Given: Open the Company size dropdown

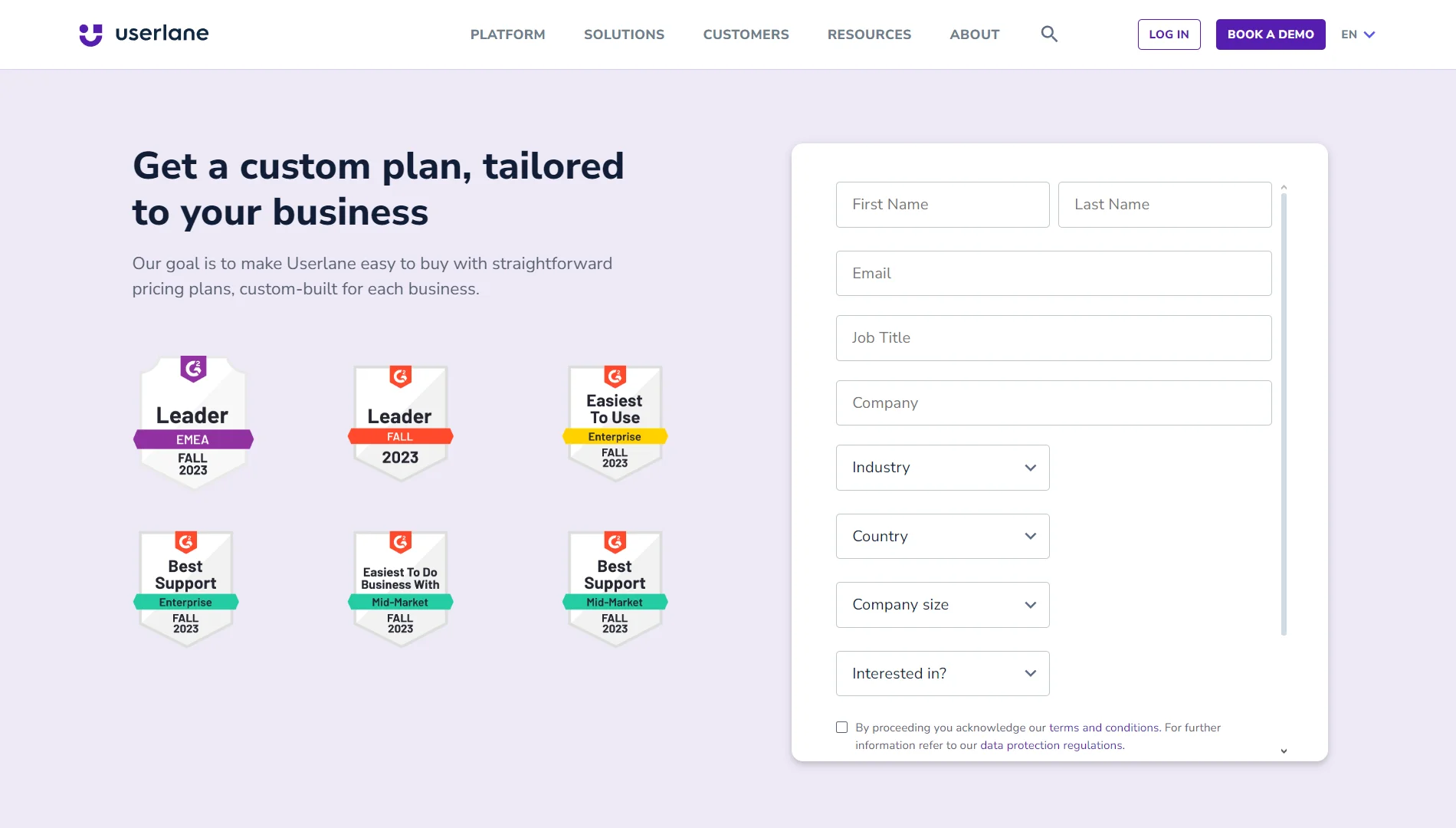Looking at the screenshot, I should click(x=942, y=605).
